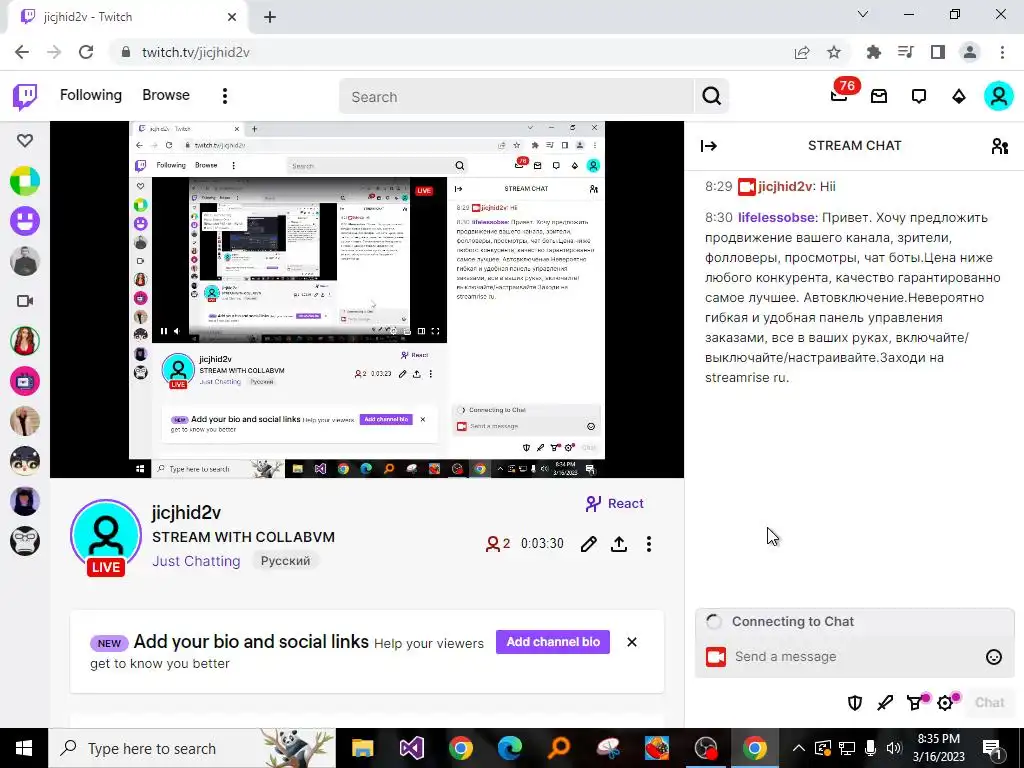Open Whispers speech bubble icon
The width and height of the screenshot is (1024, 768).
pyautogui.click(x=919, y=97)
